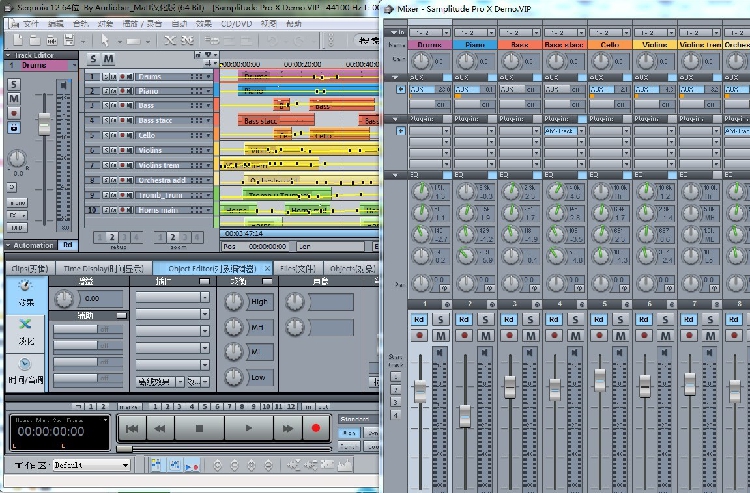Select the effects knob icon in Object Editor sidebar

[x=25, y=286]
